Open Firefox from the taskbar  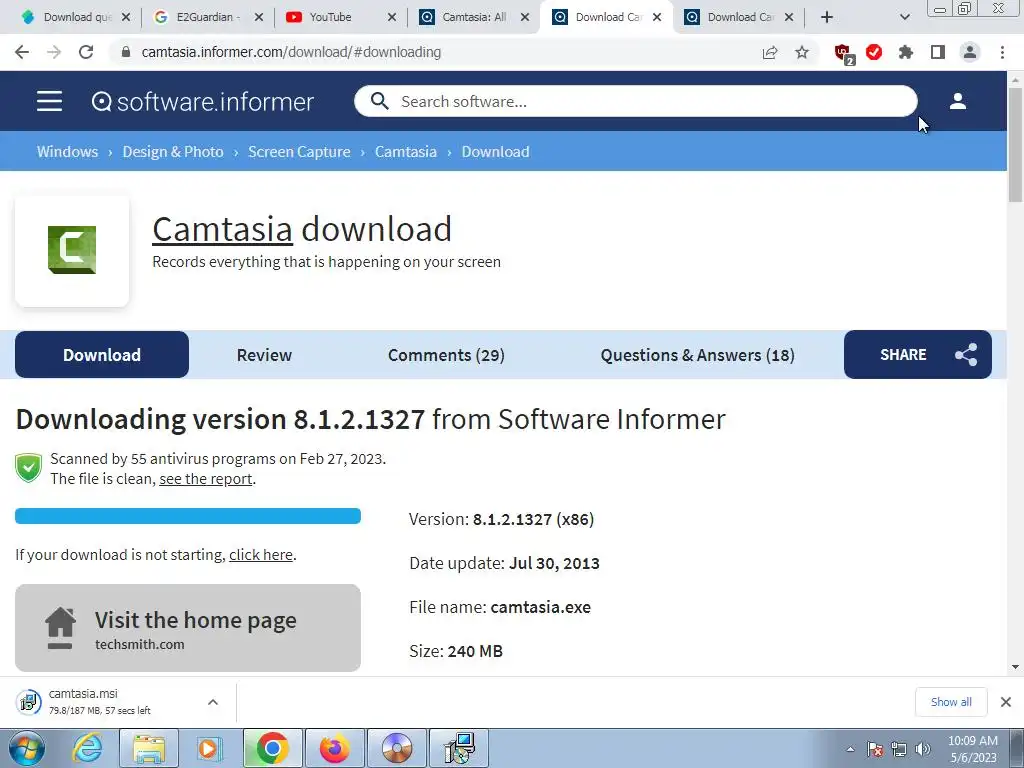point(334,748)
